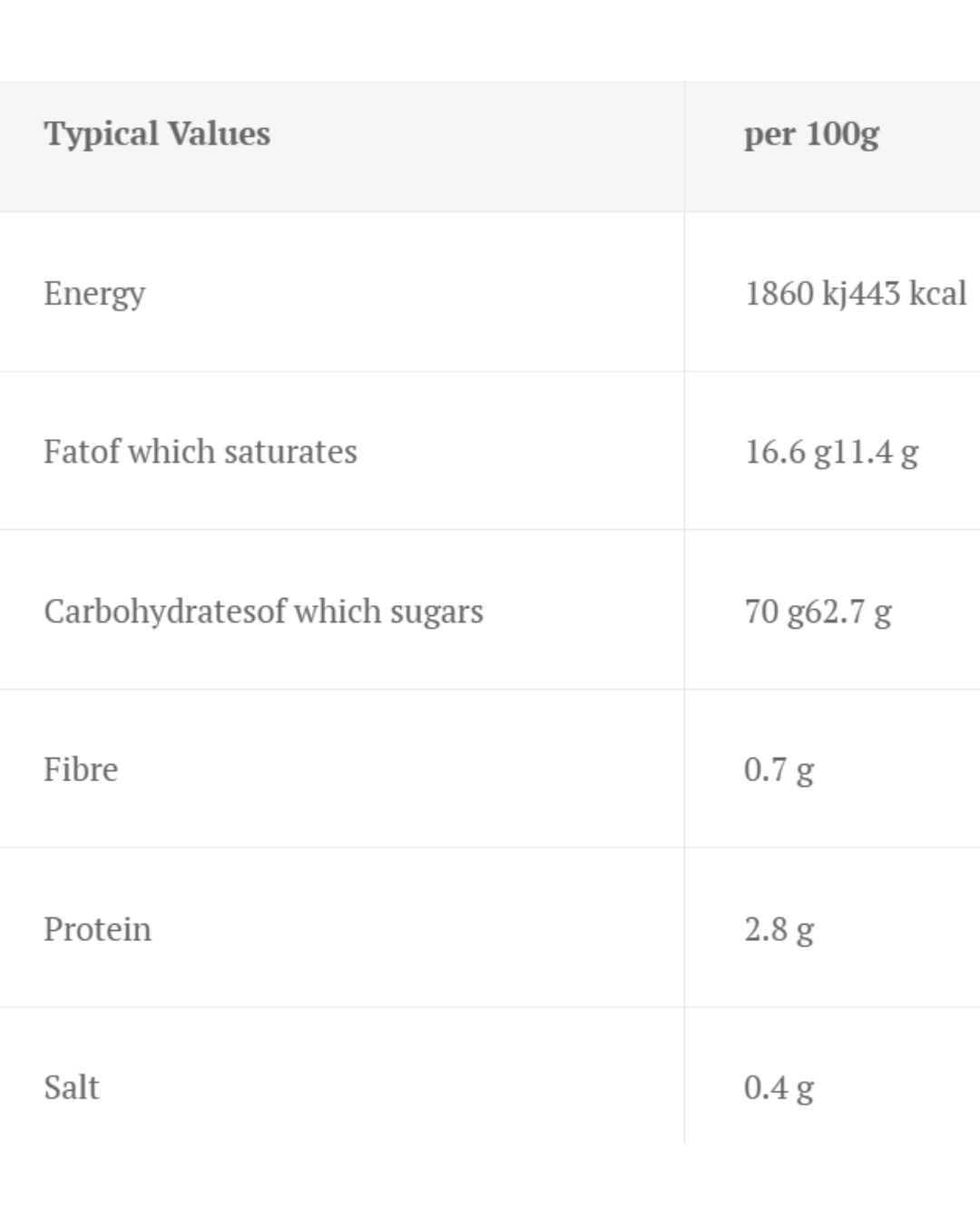The height and width of the screenshot is (1225, 980).
Task: Click the 100g text in header
Action: coord(842,134)
